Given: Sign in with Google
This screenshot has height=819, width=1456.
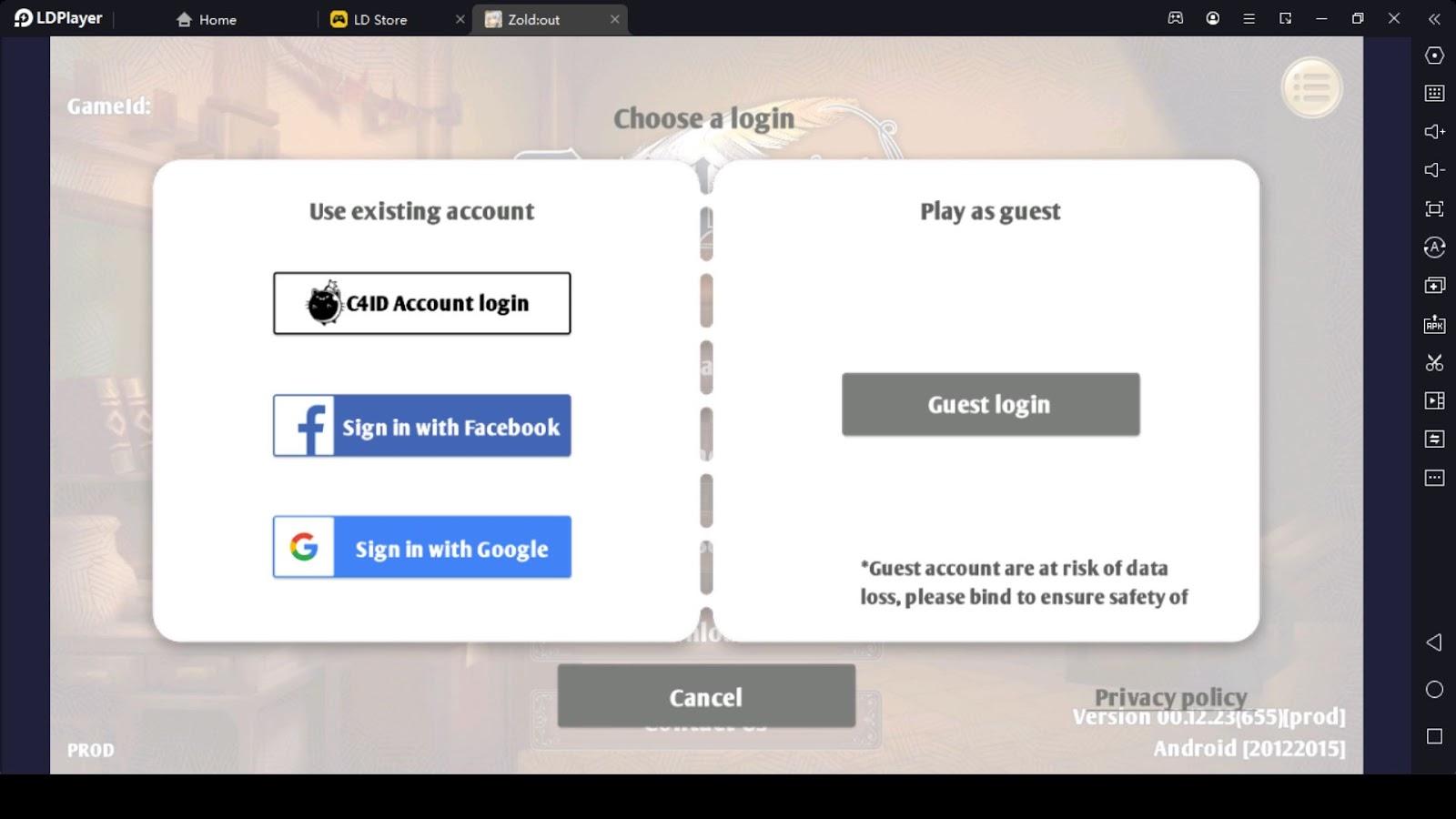Looking at the screenshot, I should tap(422, 547).
